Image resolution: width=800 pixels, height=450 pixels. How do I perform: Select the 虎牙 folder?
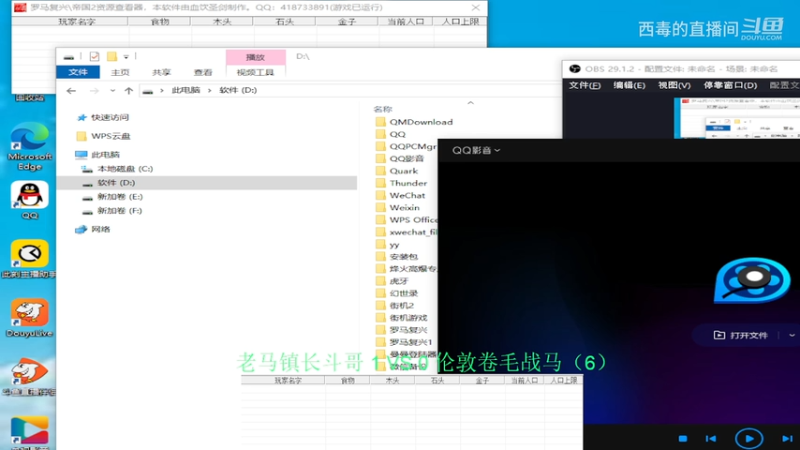(x=398, y=281)
